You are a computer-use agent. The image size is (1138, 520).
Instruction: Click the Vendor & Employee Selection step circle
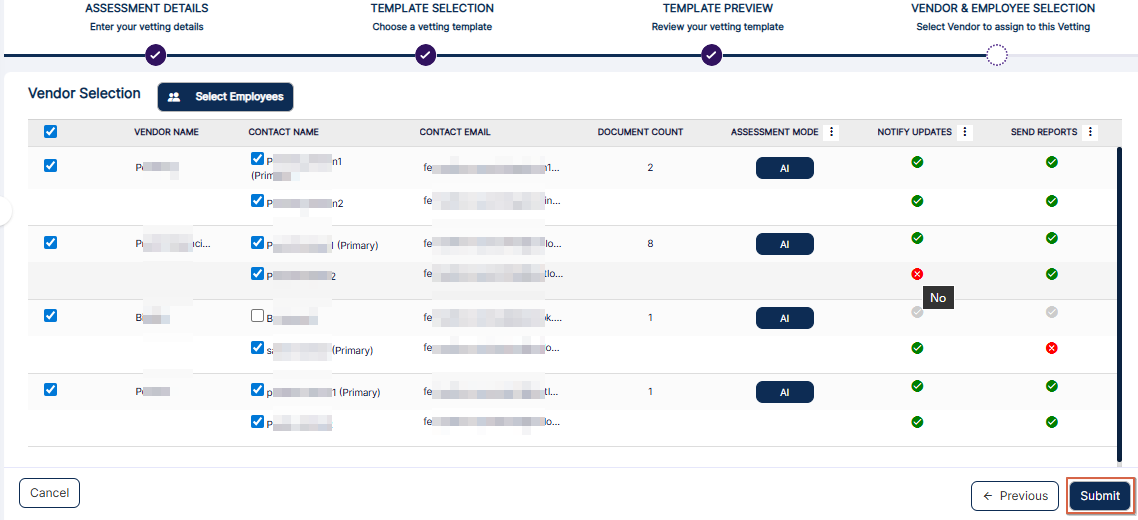click(997, 55)
